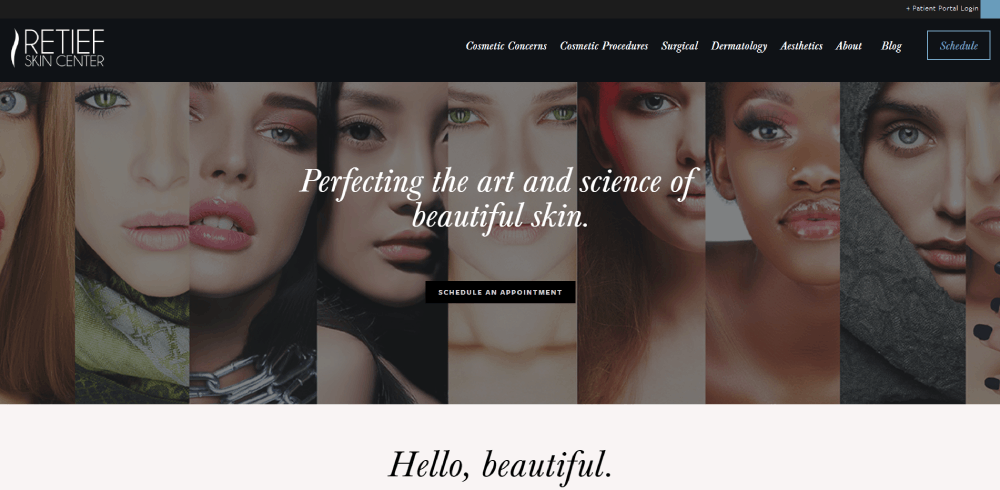Click the dark-haired woman's face panel
The width and height of the screenshot is (1000, 490).
point(382,242)
